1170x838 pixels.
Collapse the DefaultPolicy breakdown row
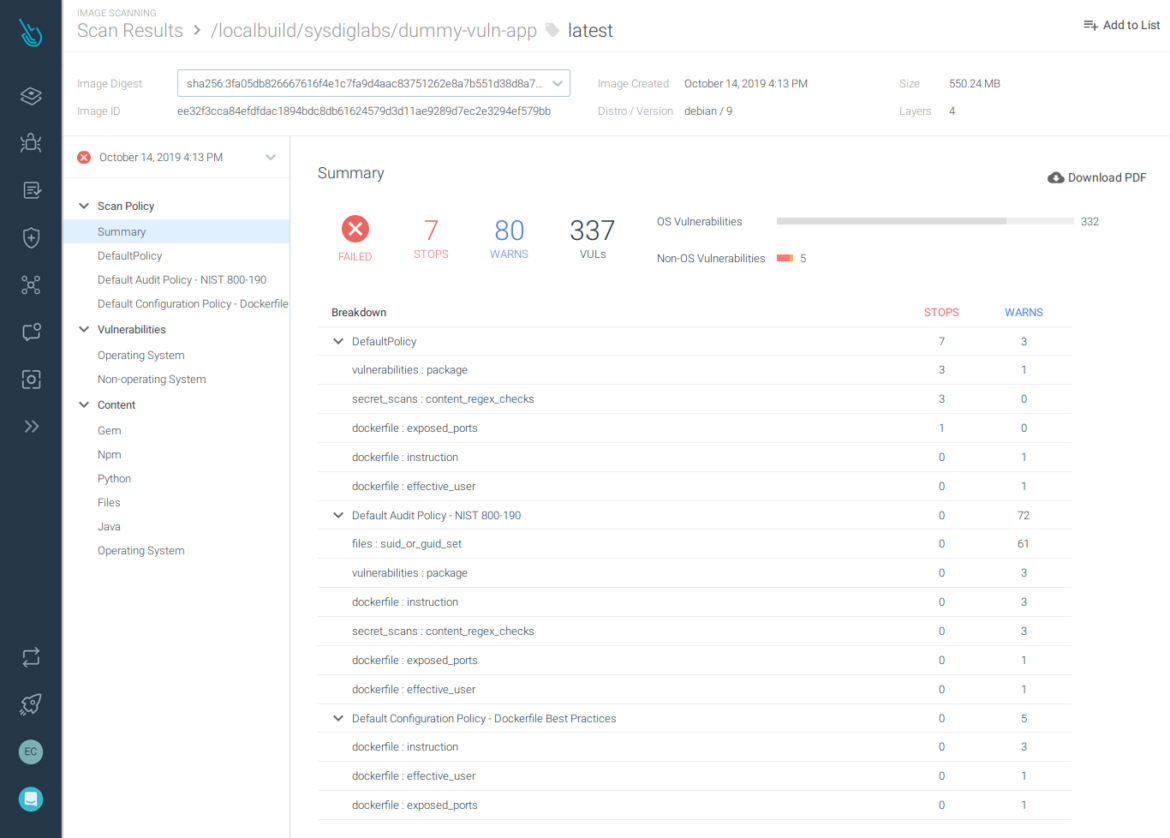point(338,341)
